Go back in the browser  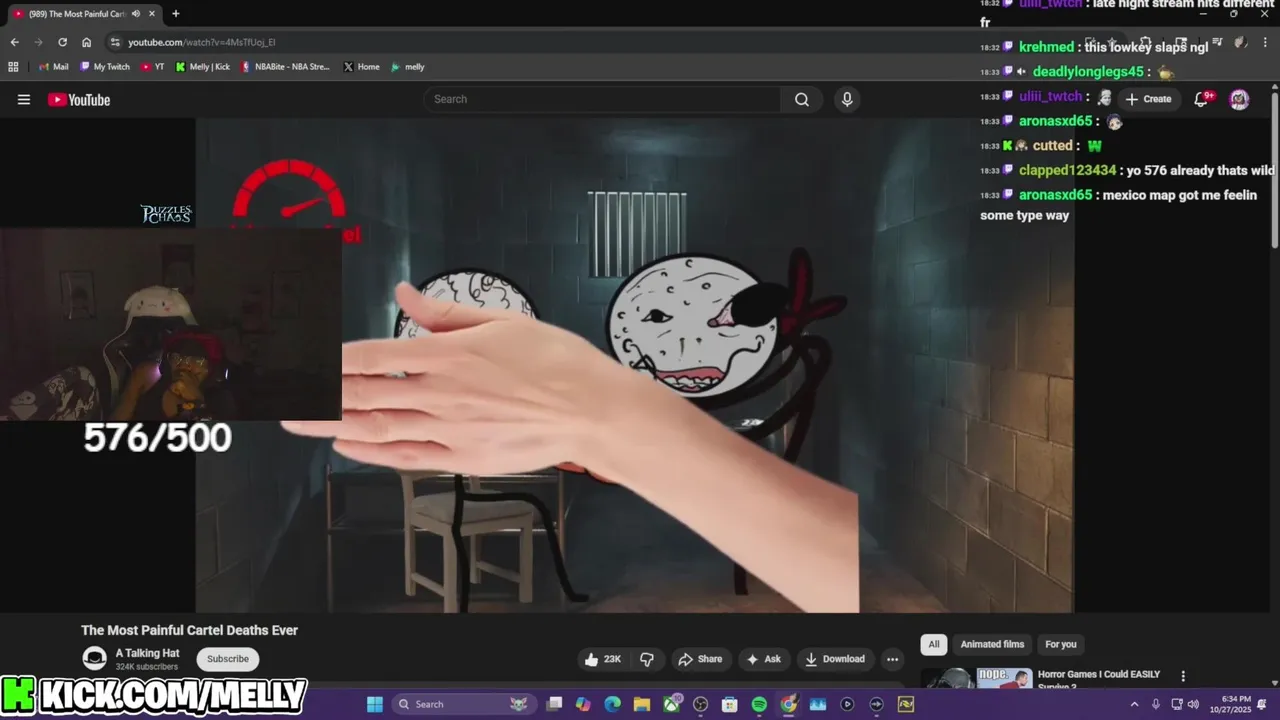click(14, 42)
